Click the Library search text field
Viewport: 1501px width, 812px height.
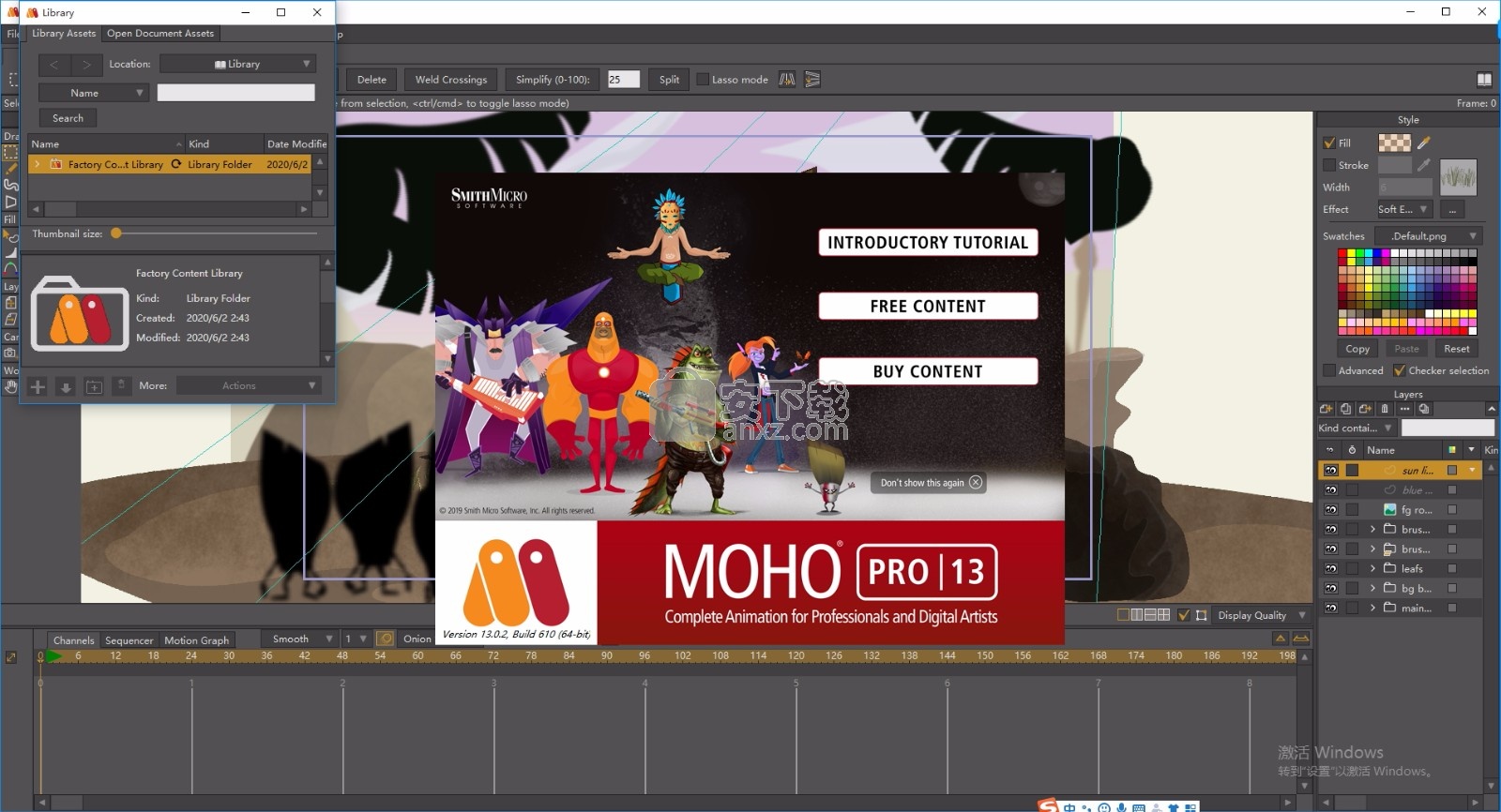point(235,93)
